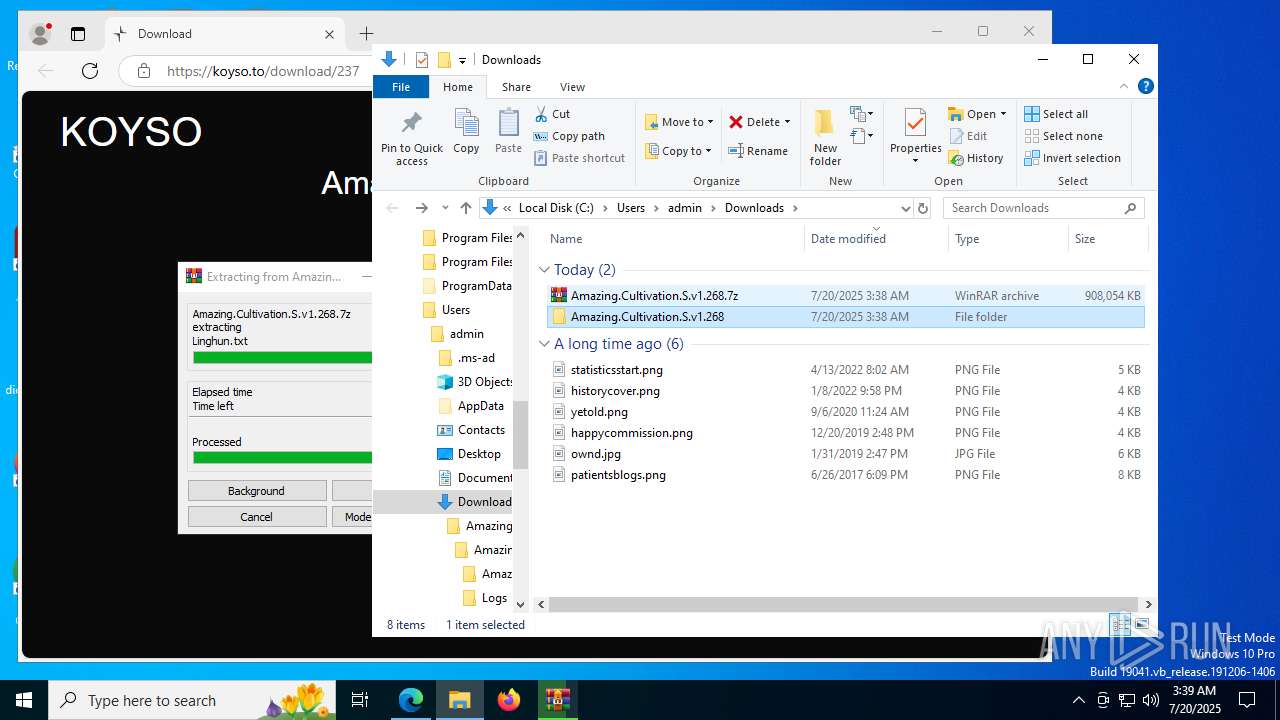The width and height of the screenshot is (1280, 720).
Task: Open the Copy to dropdown
Action: (x=679, y=151)
